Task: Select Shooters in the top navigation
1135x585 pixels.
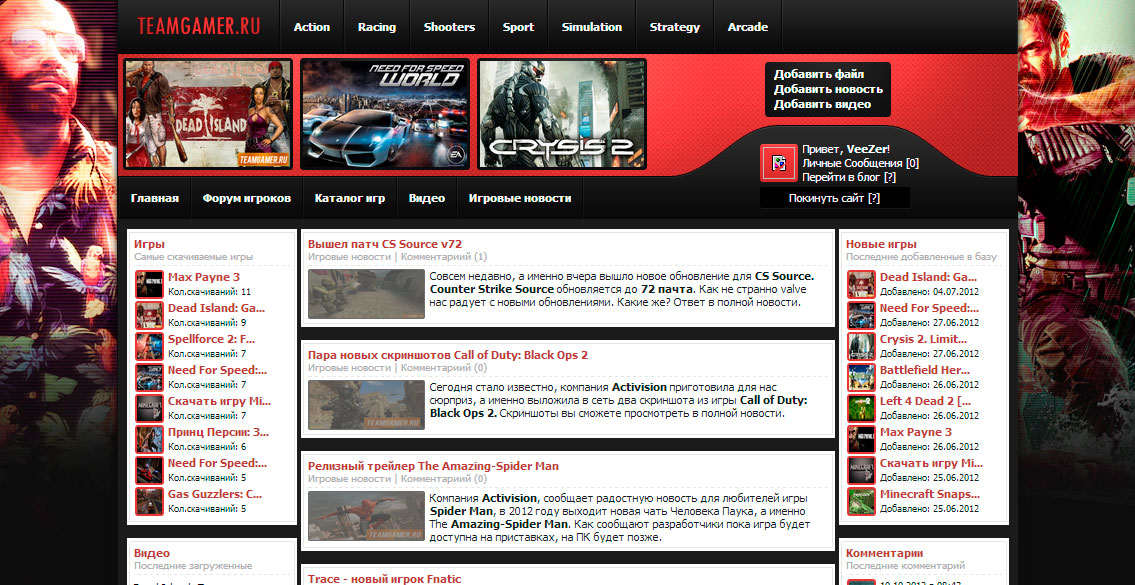Action: 450,27
